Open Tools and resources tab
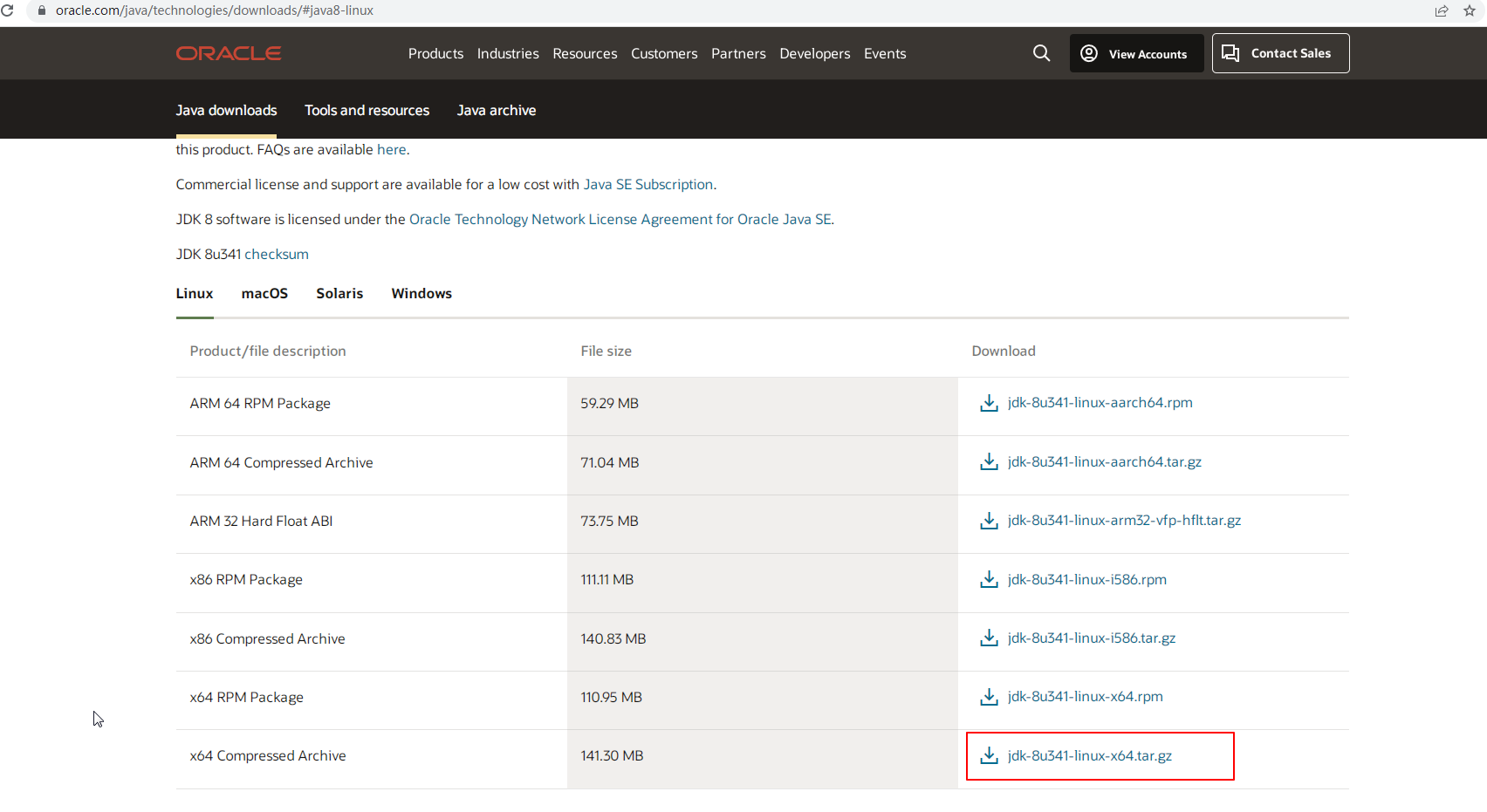Screen dimensions: 1487x812 (x=367, y=111)
